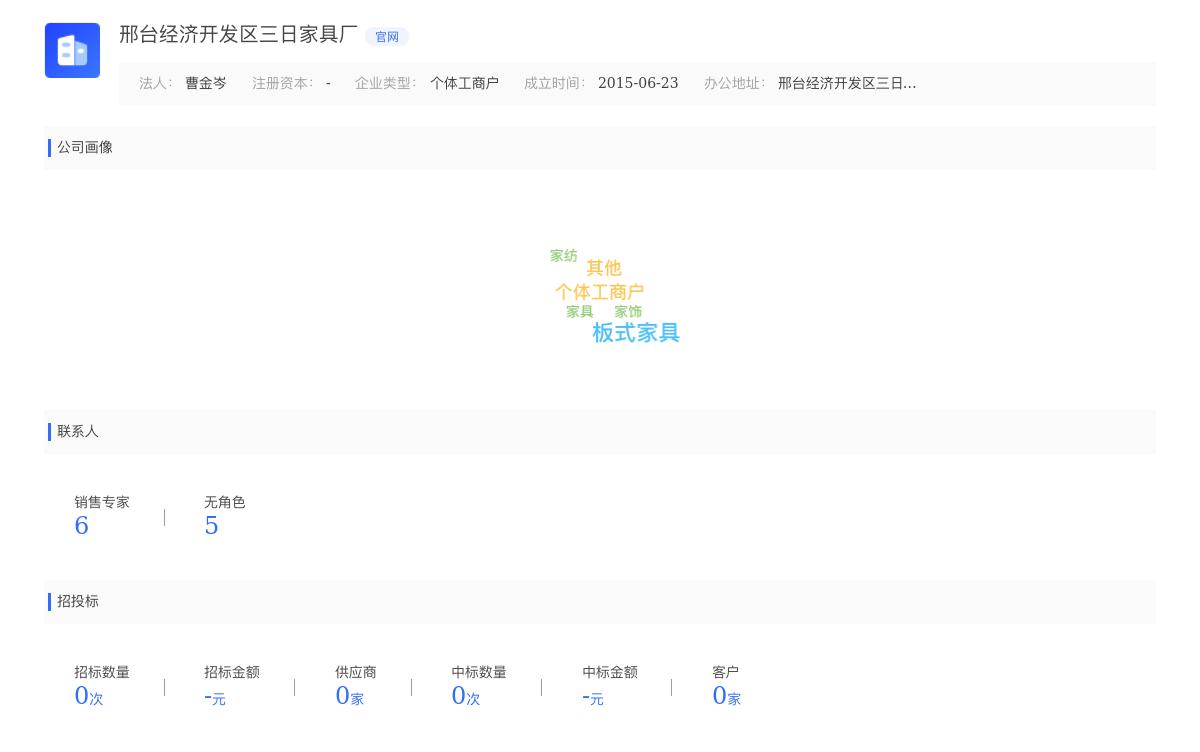1200x752 pixels.
Task: Click 无角色 count 5
Action: [211, 526]
